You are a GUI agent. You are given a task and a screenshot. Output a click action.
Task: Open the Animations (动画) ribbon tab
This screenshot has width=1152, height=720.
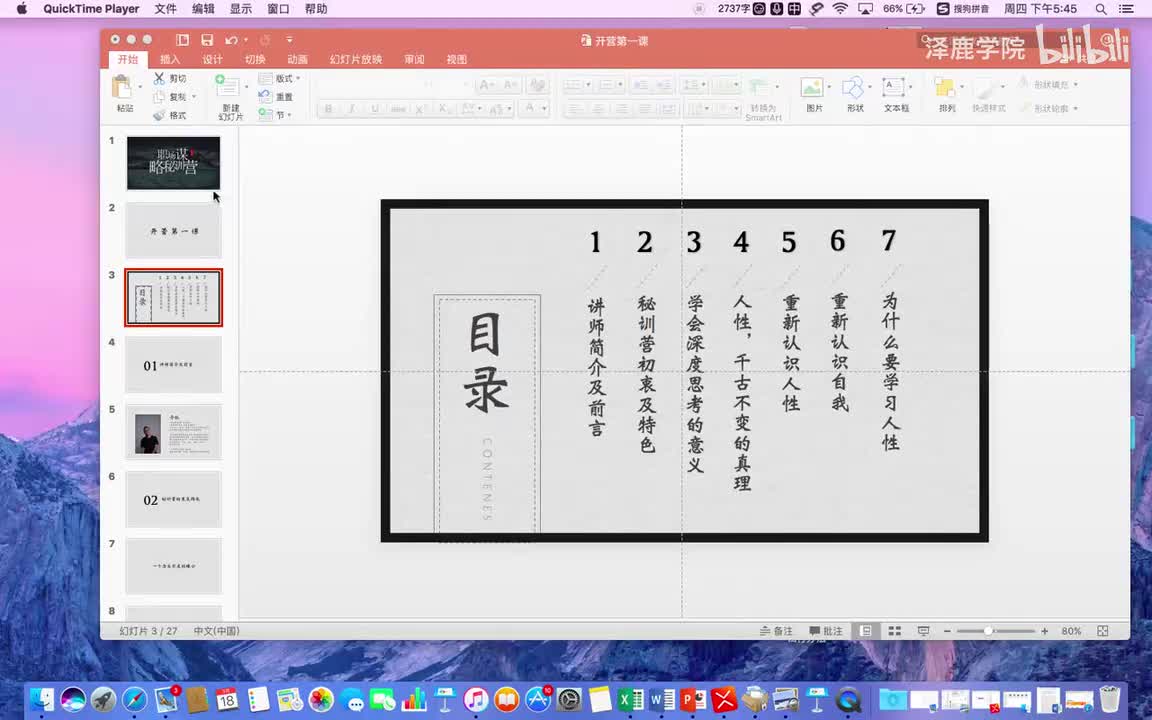pos(298,60)
